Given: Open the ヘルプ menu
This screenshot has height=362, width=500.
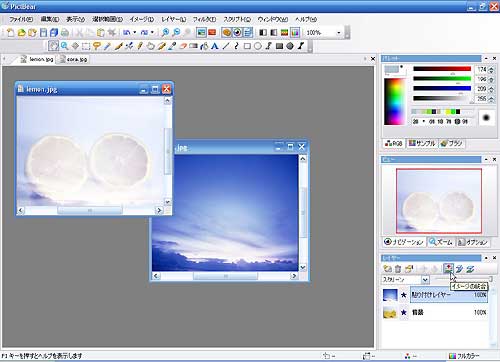Looking at the screenshot, I should [306, 19].
